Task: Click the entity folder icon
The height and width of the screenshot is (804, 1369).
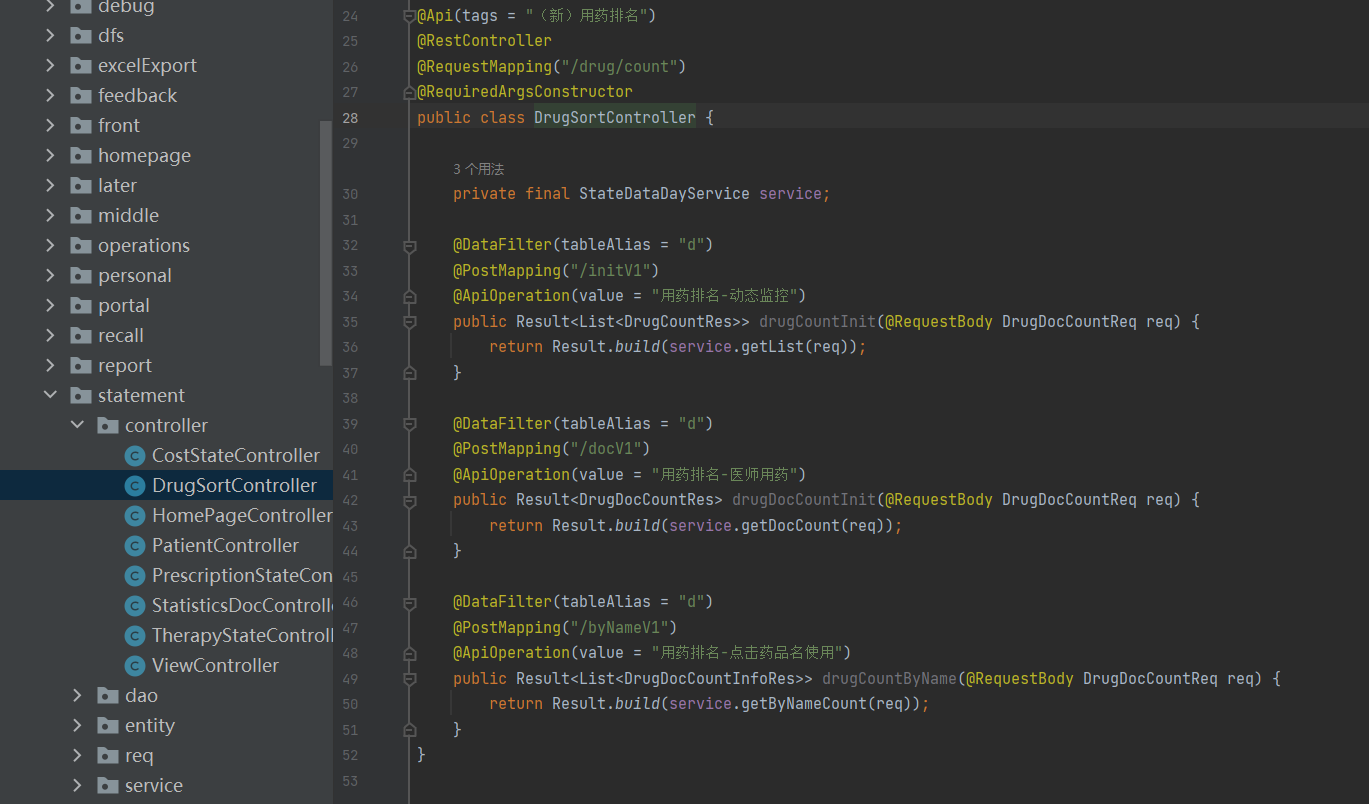Action: [x=108, y=726]
